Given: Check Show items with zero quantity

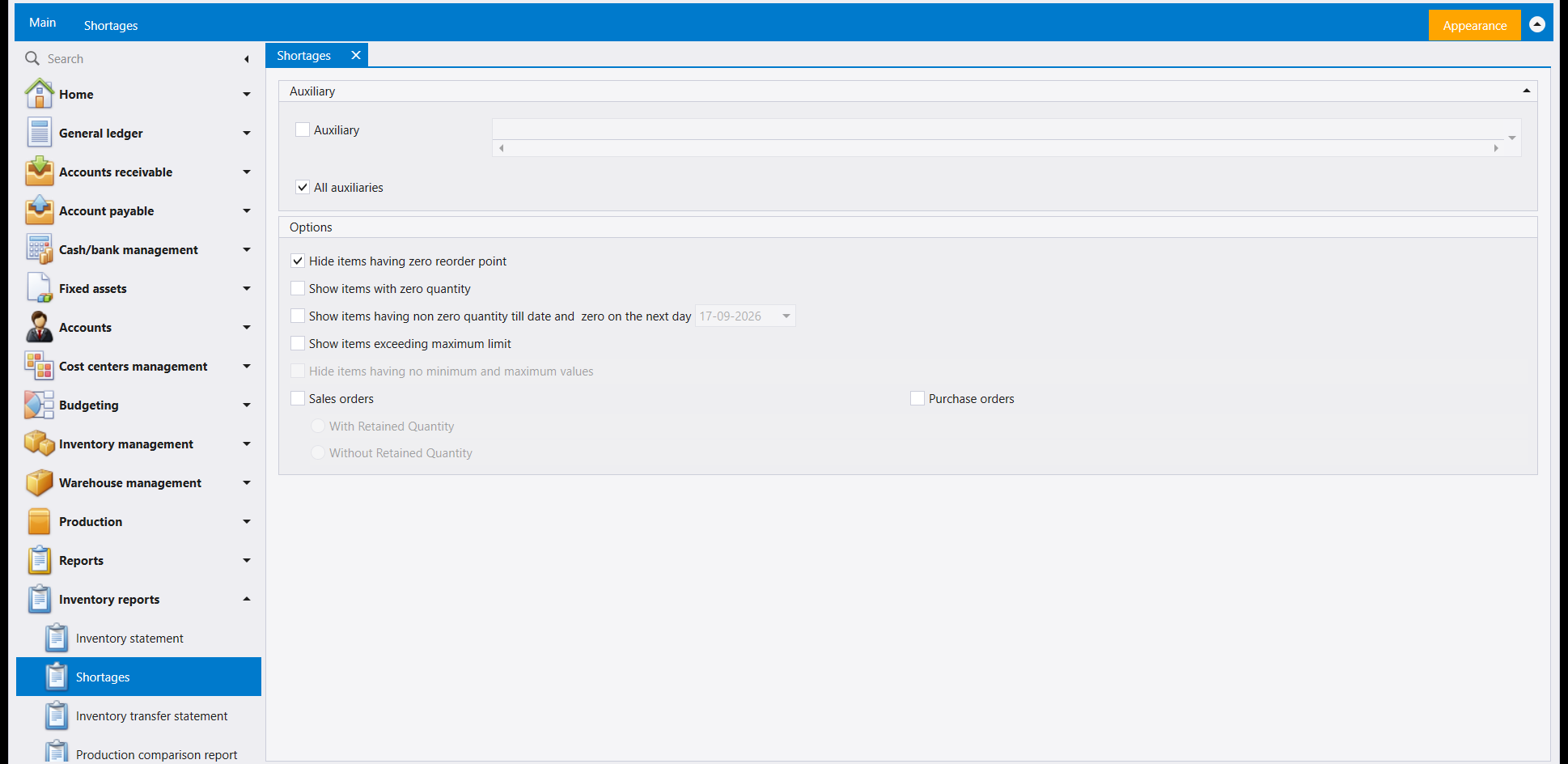Looking at the screenshot, I should tap(298, 288).
